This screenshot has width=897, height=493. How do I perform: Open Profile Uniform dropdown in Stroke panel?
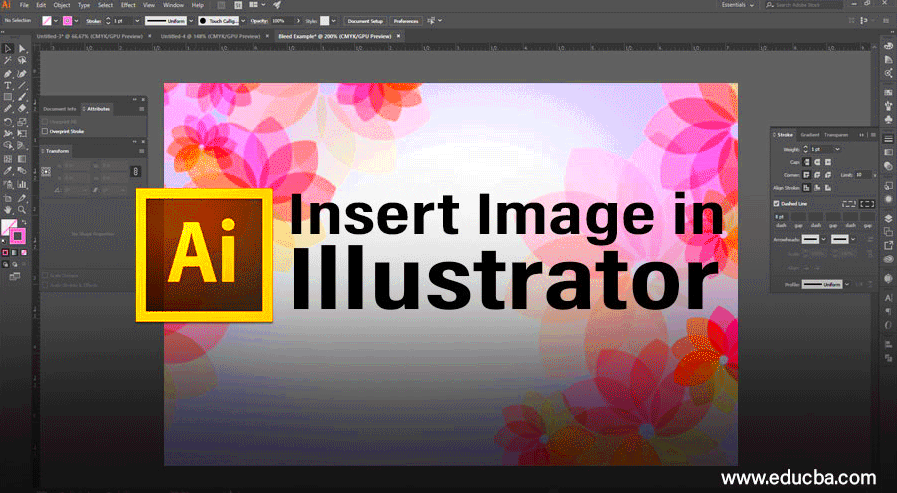click(847, 284)
